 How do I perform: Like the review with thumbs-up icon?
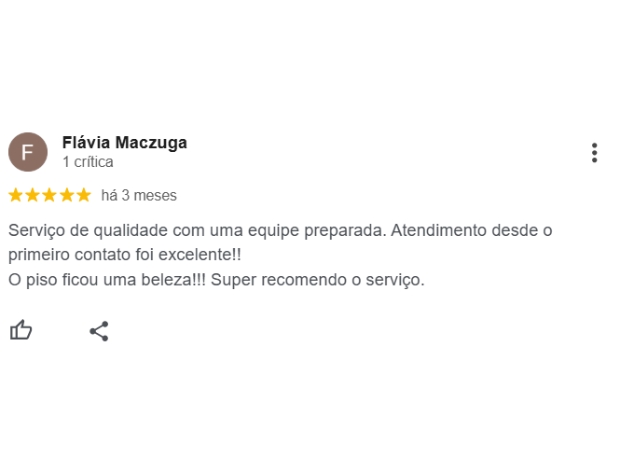[21, 331]
